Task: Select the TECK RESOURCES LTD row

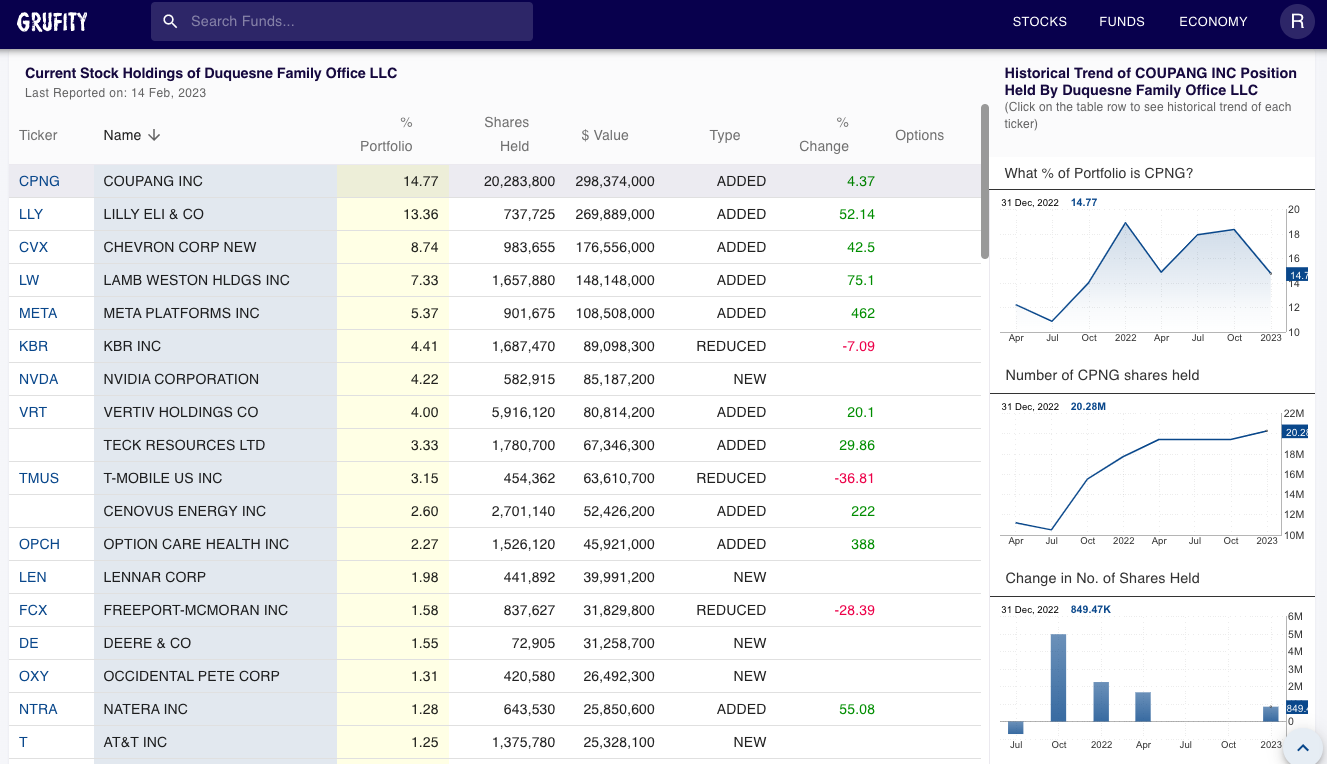Action: [x=184, y=445]
